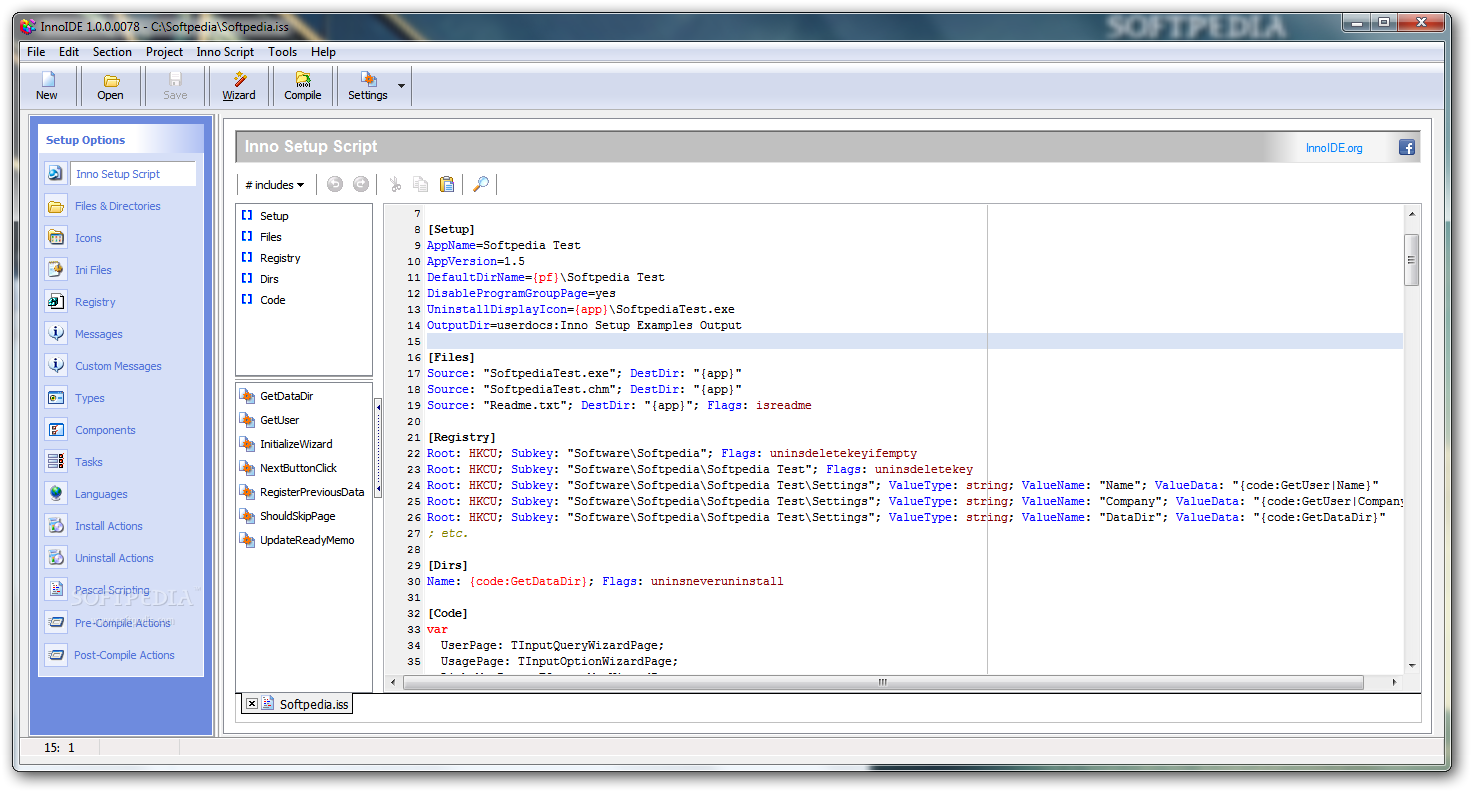Click the Languages globe icon
The width and height of the screenshot is (1472, 792).
[x=56, y=494]
